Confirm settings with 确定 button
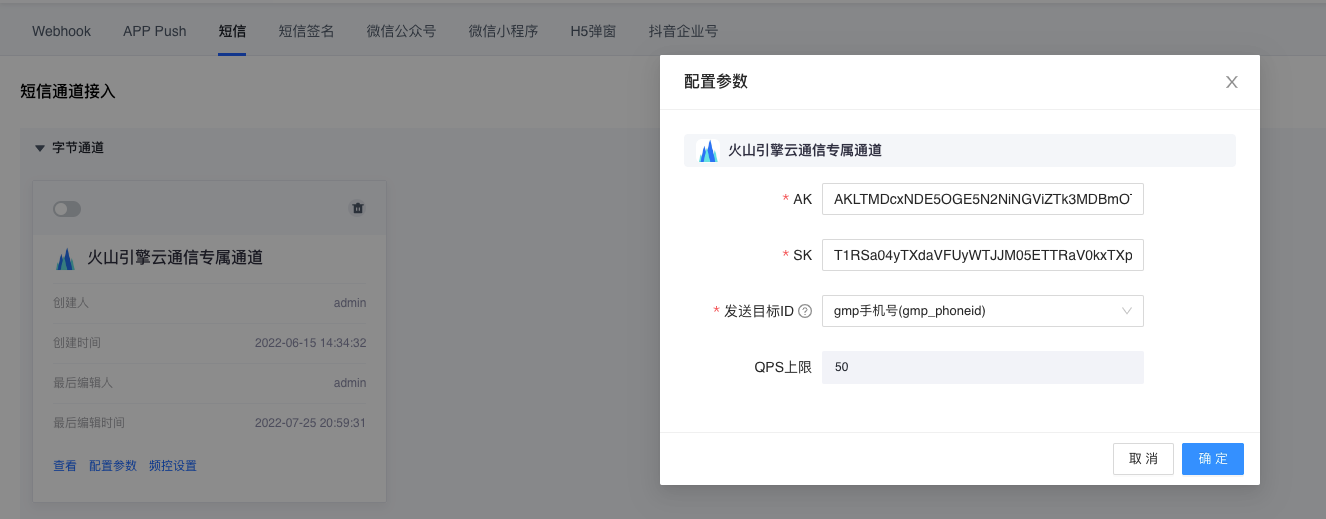 click(1213, 459)
